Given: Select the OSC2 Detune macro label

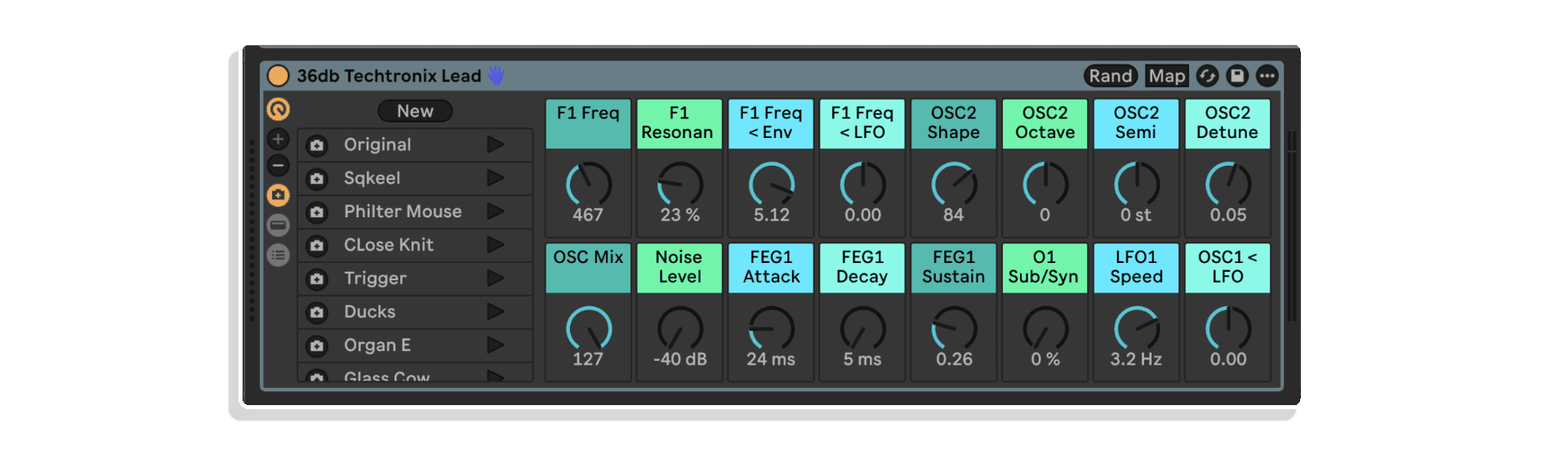Looking at the screenshot, I should pyautogui.click(x=1228, y=123).
